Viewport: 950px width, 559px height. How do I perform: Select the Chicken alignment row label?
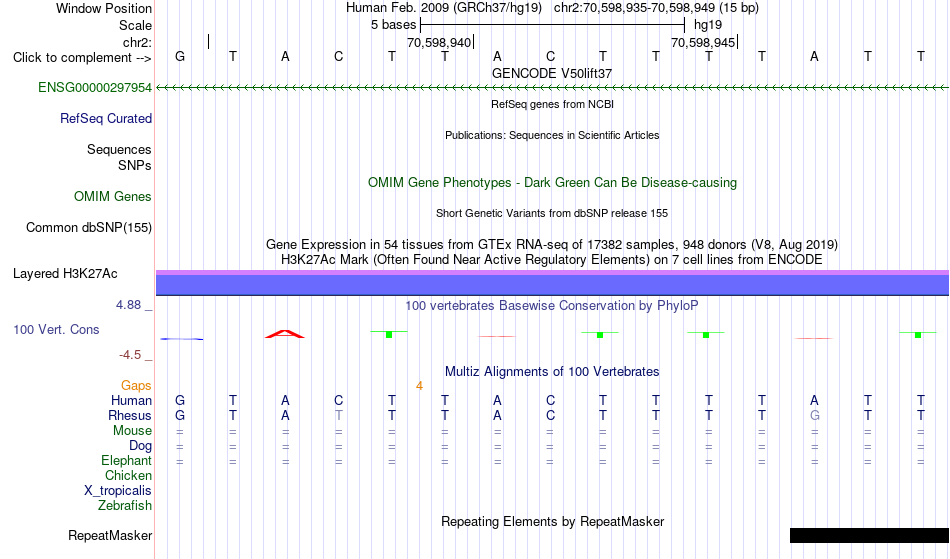click(128, 475)
